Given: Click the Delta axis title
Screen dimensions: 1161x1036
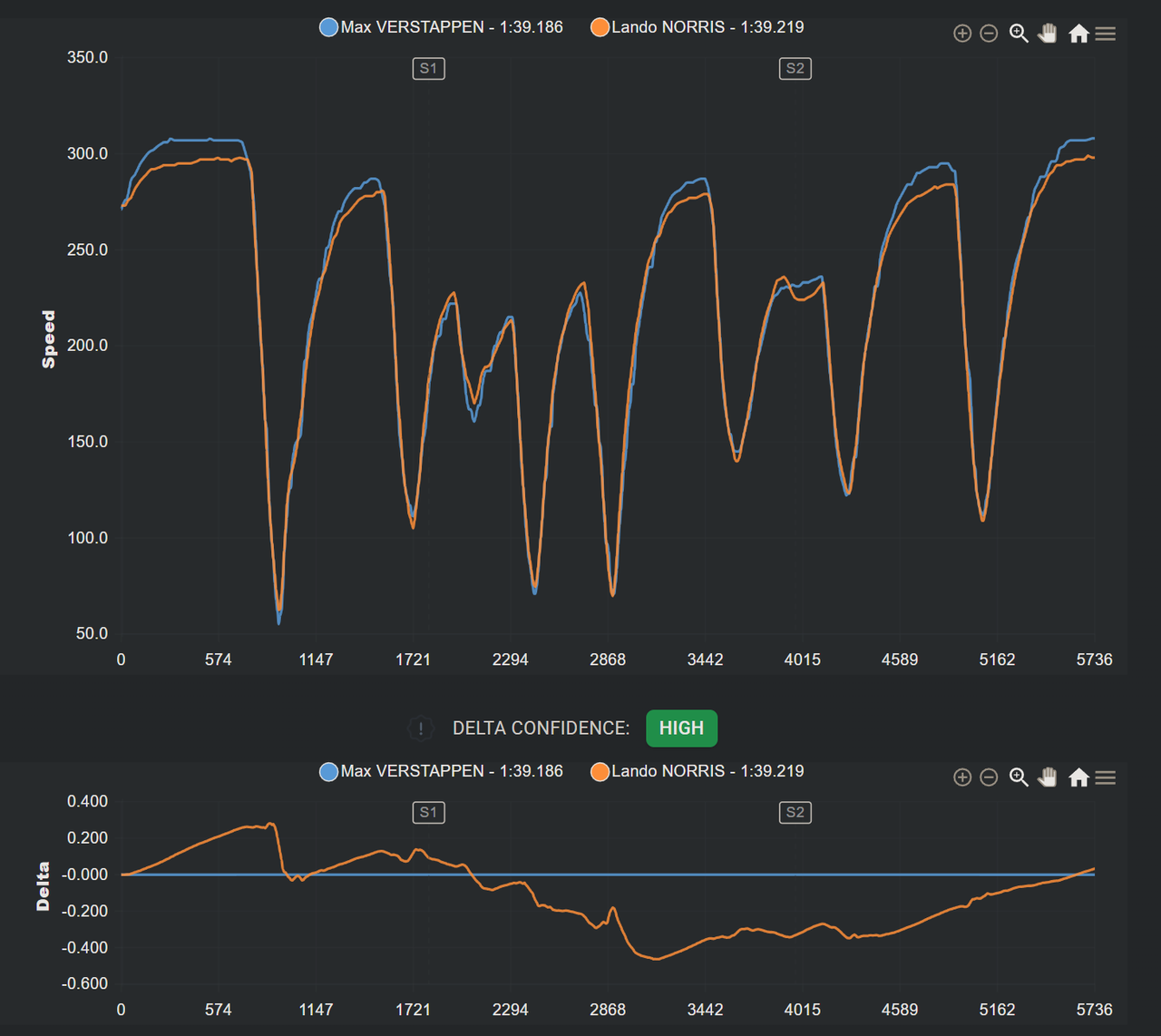Looking at the screenshot, I should coord(43,886).
